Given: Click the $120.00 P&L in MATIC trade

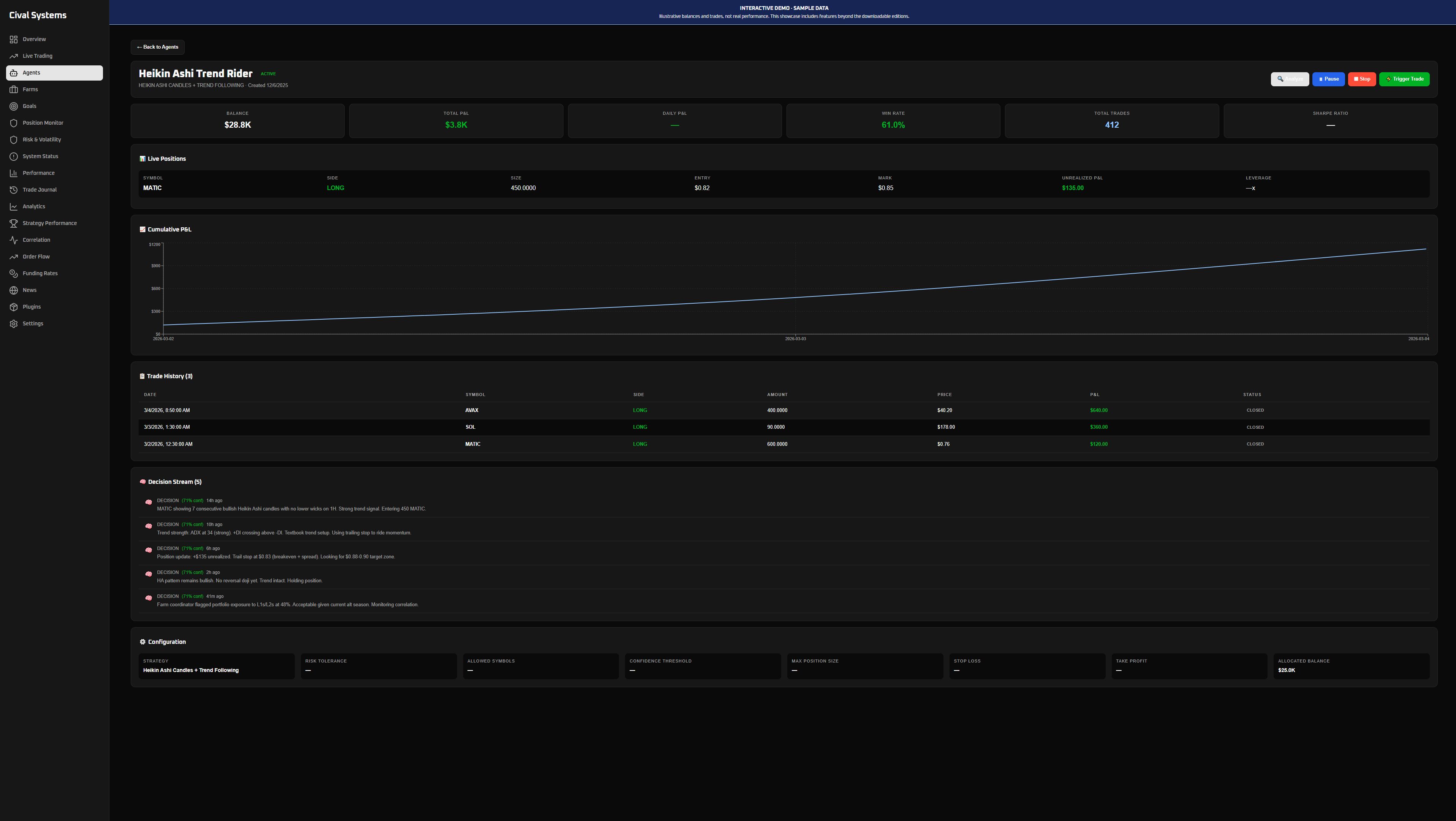Looking at the screenshot, I should (x=1098, y=444).
